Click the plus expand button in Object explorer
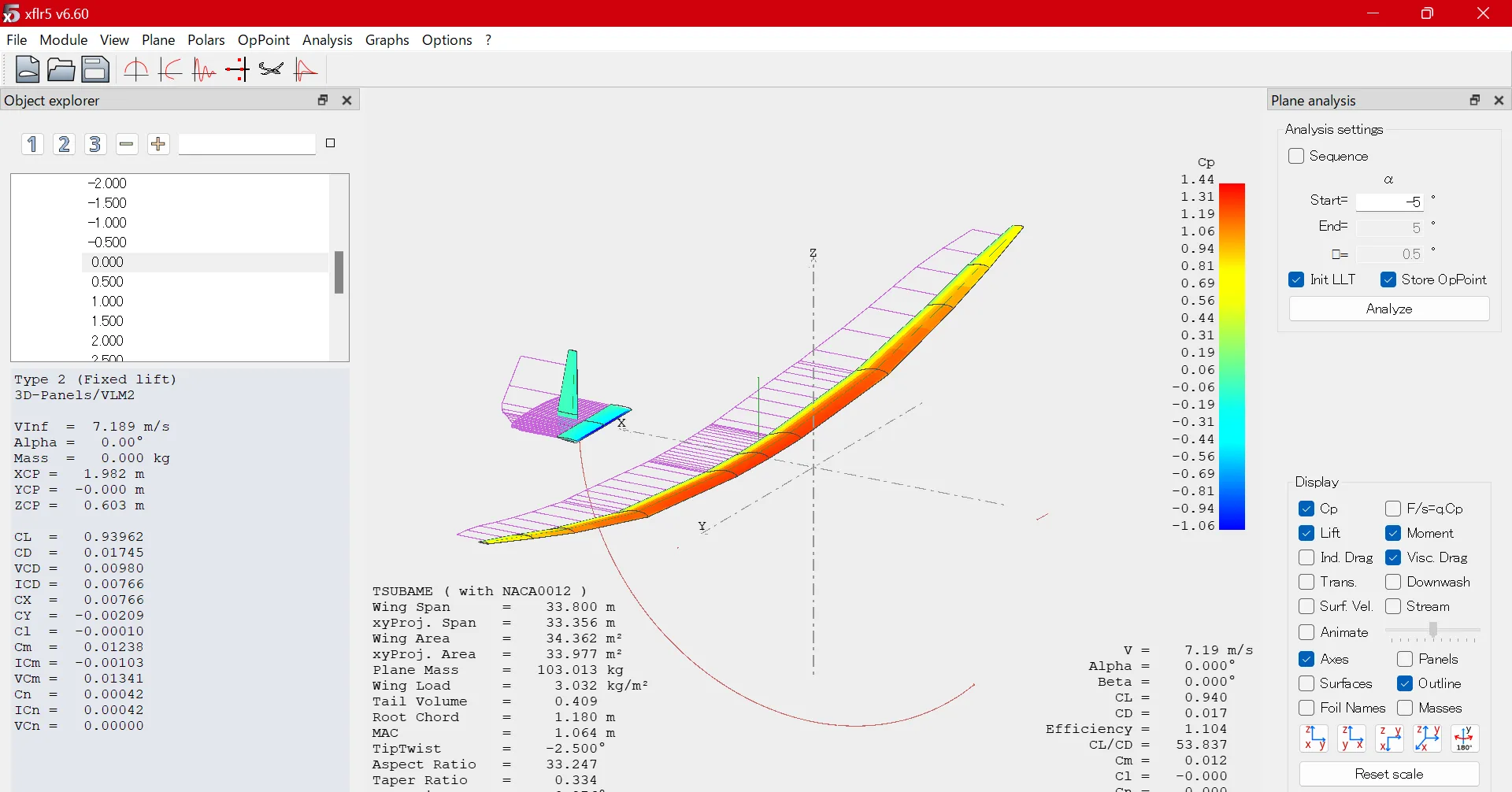 [x=158, y=144]
